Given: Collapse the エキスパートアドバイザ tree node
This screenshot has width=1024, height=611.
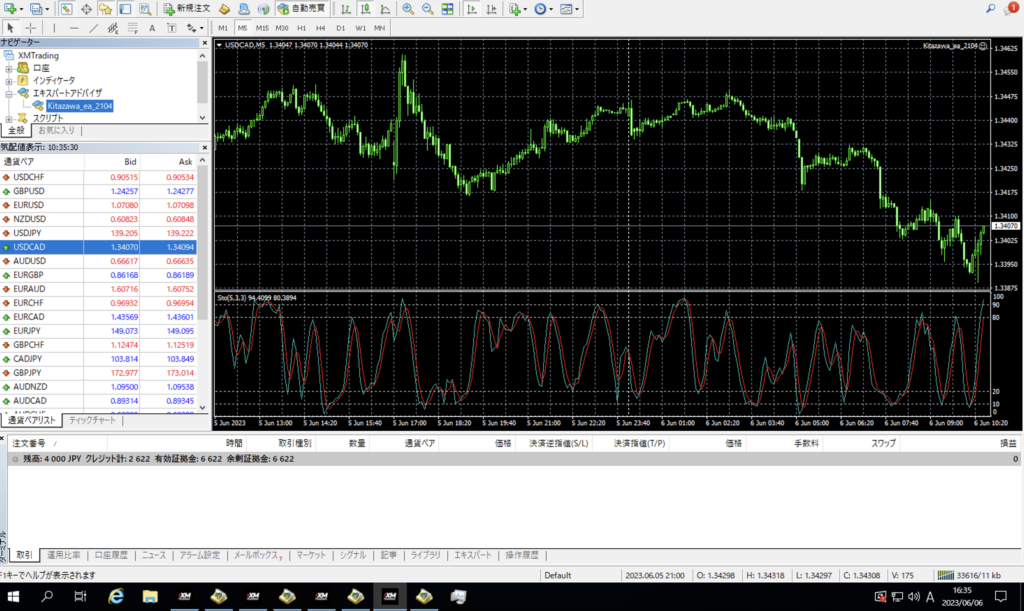Looking at the screenshot, I should 8,92.
